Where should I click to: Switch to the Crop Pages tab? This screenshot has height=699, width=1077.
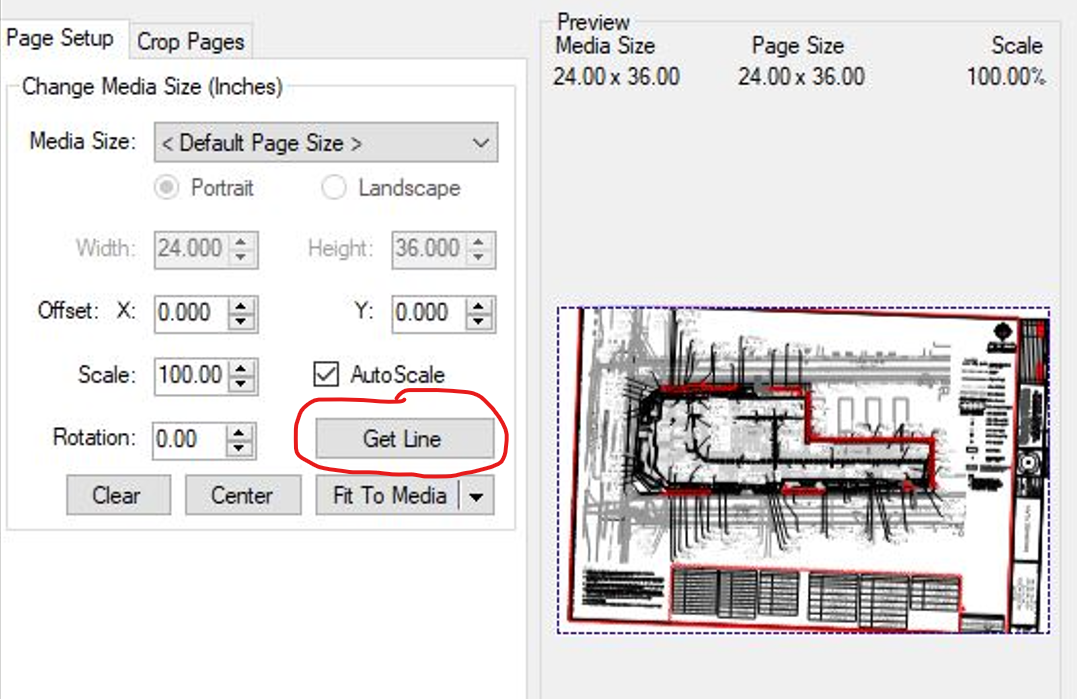190,41
